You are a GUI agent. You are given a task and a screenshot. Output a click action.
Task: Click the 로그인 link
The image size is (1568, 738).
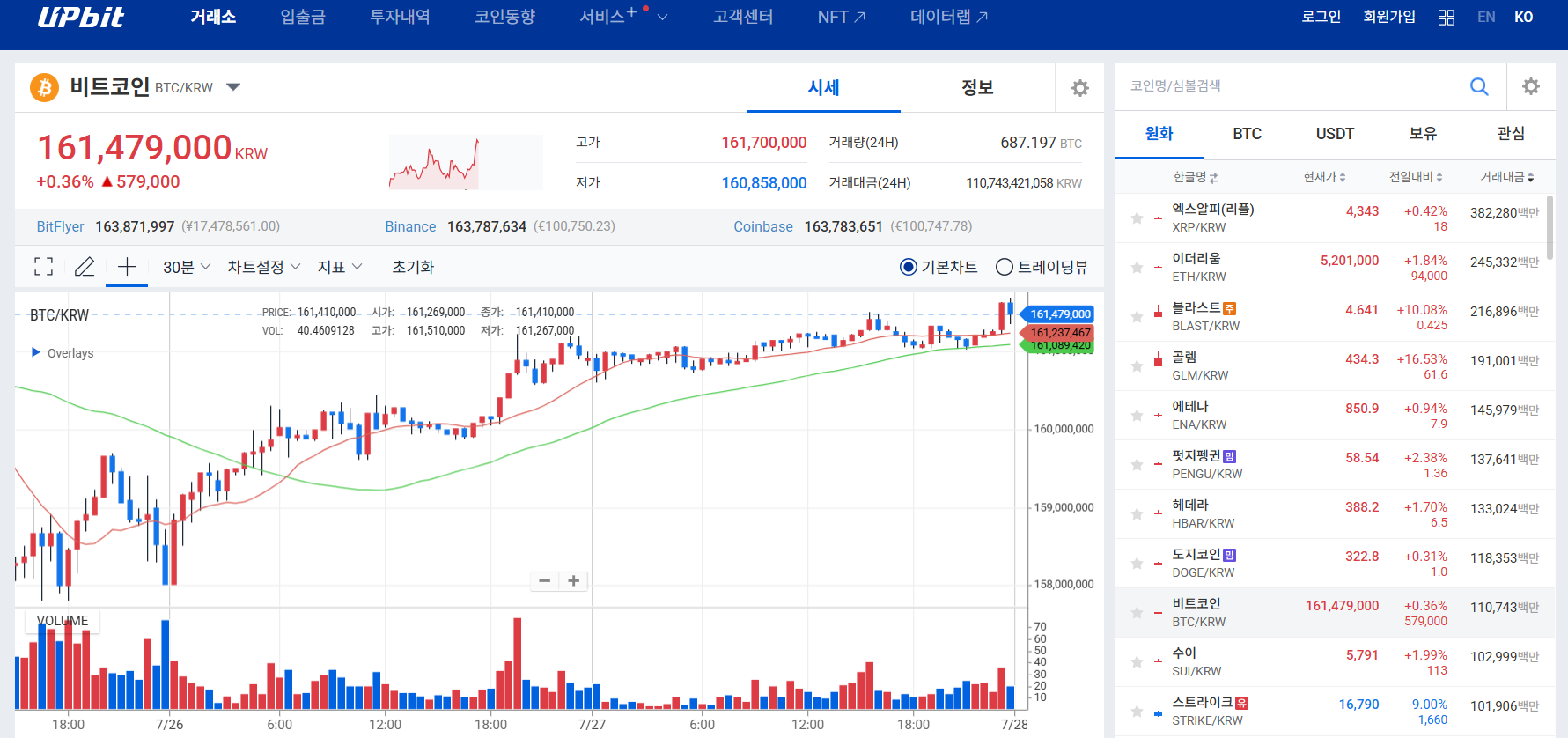coord(1321,17)
